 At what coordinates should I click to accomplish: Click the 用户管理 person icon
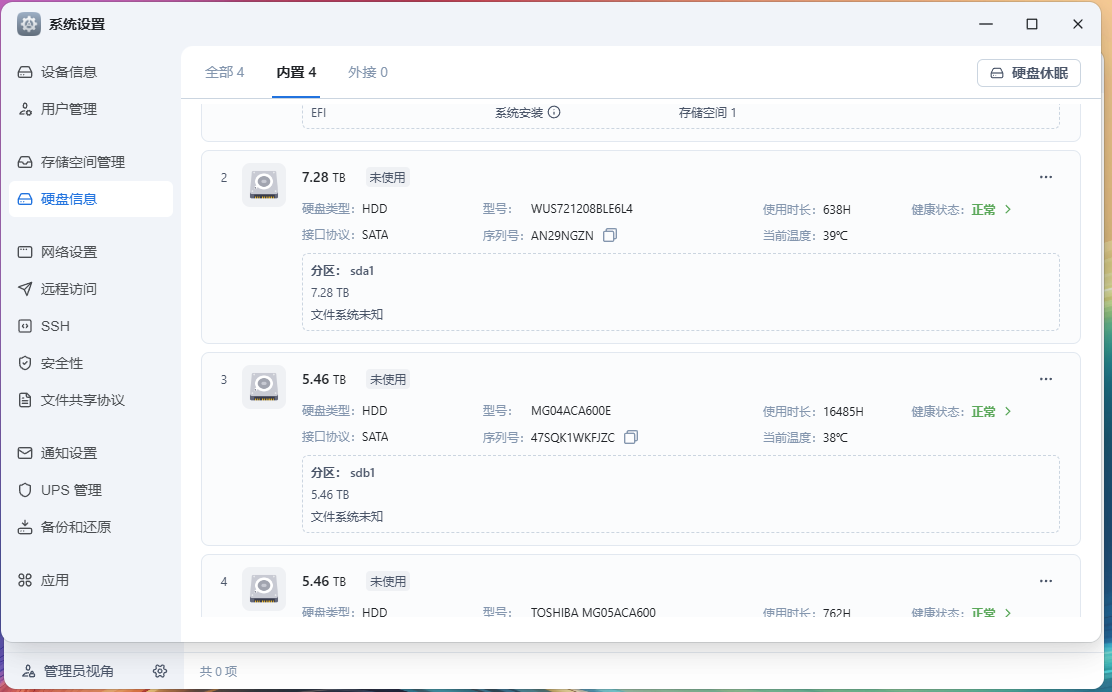[x=25, y=109]
